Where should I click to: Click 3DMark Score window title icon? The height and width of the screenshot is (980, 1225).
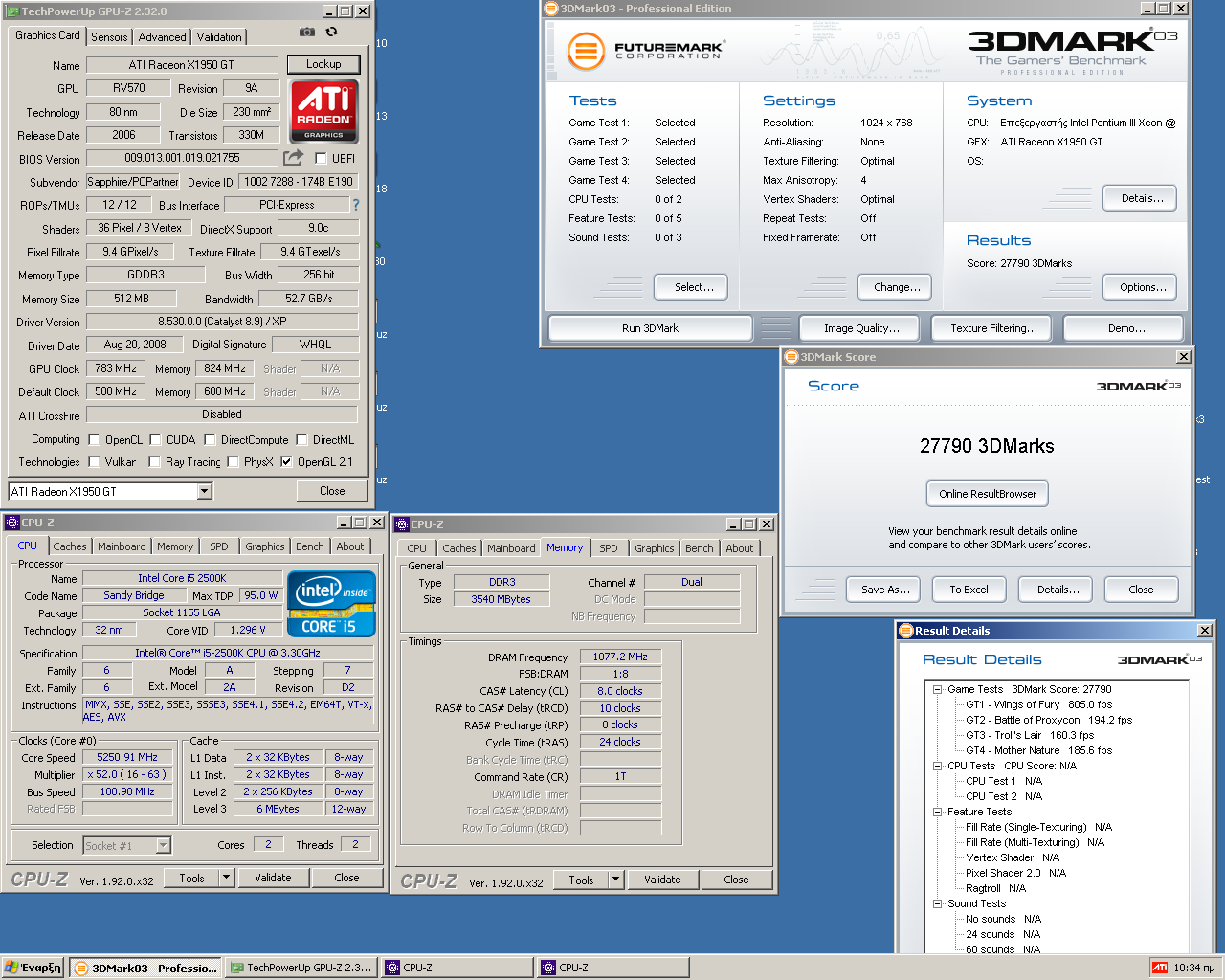tap(791, 357)
